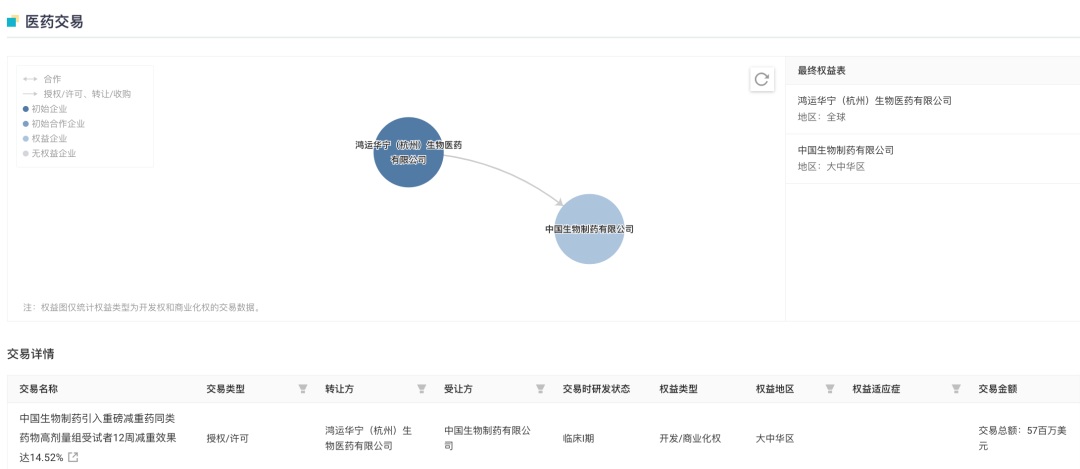Click the graph footnote starting 注：权益图仅统计
1080x469 pixels.
point(142,308)
